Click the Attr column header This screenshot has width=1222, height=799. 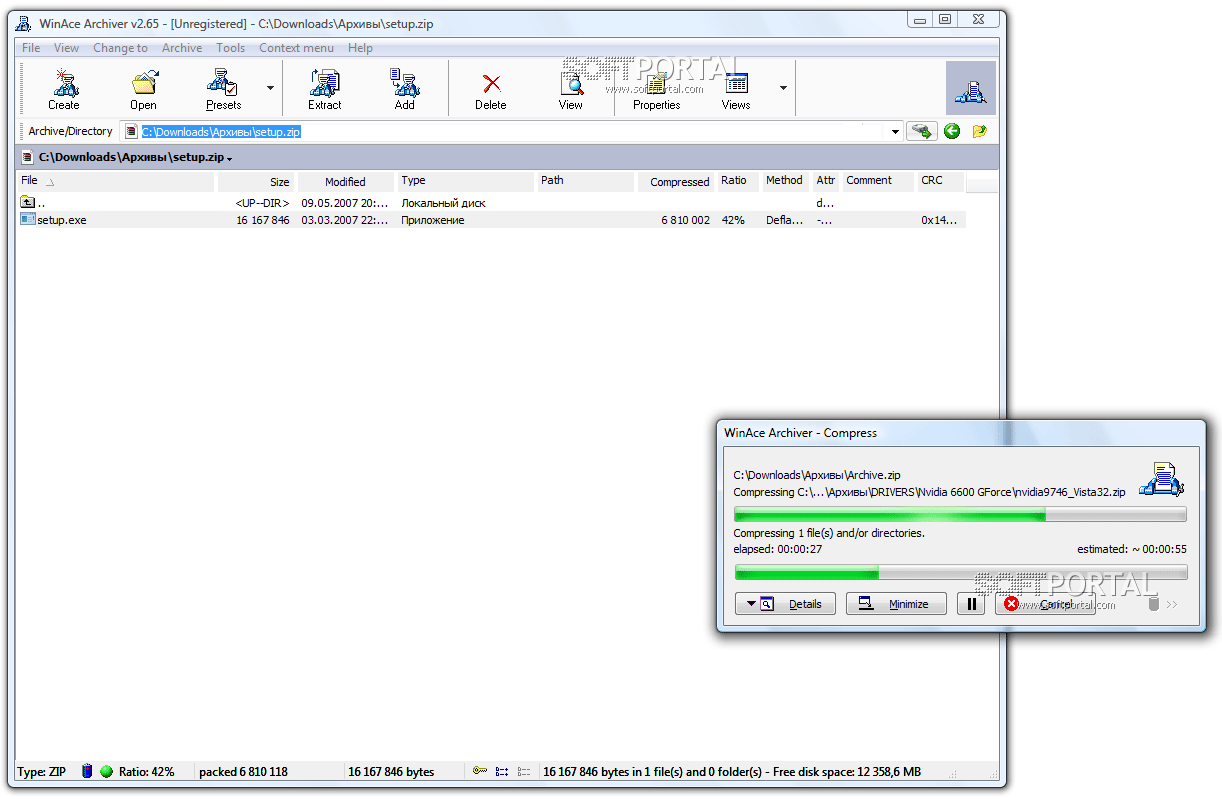826,182
